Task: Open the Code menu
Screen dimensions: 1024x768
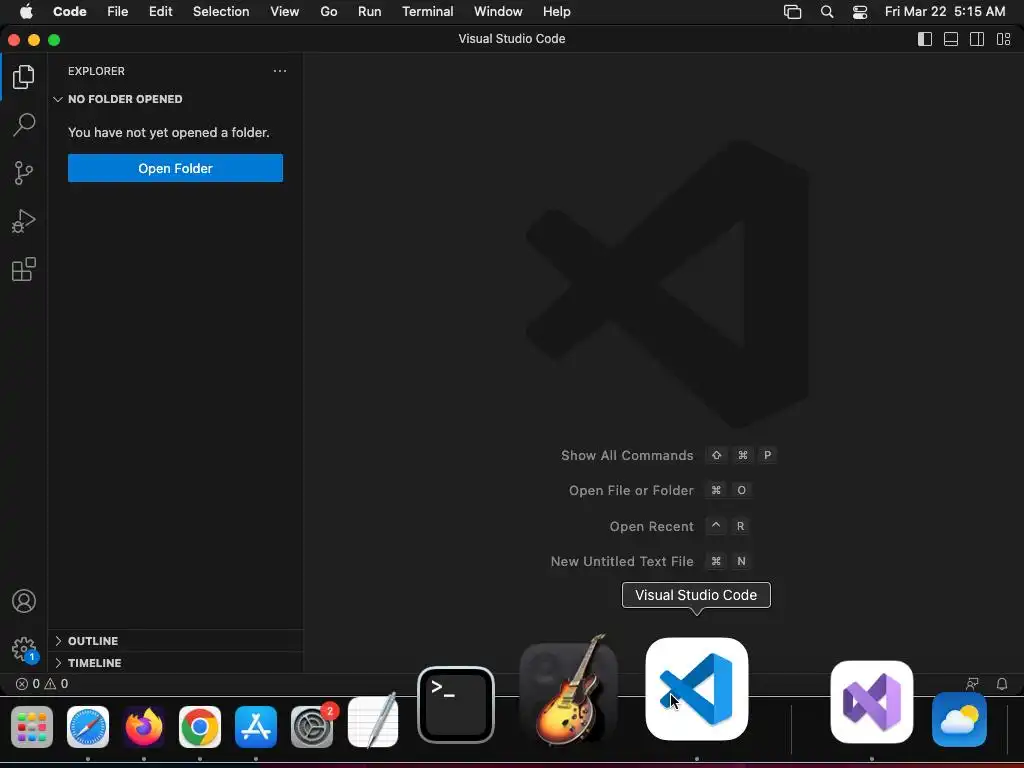Action: tap(70, 12)
